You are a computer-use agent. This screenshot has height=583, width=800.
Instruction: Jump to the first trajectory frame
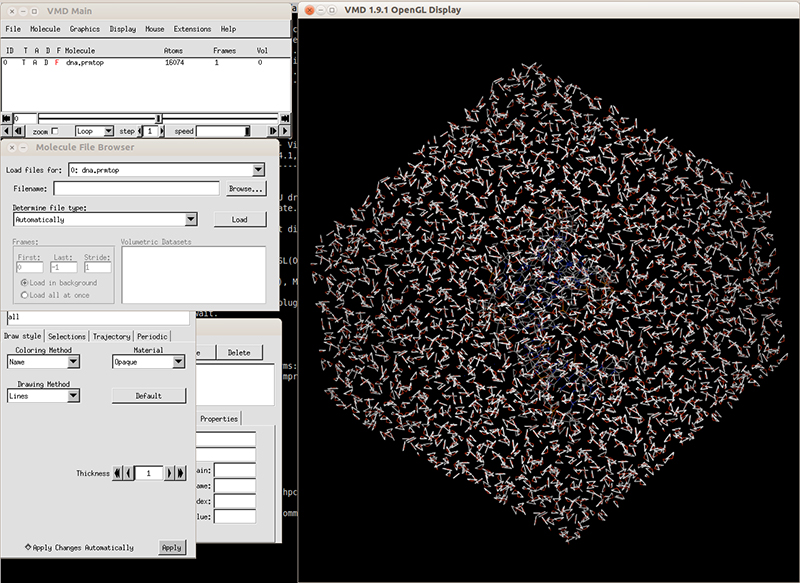[6, 118]
